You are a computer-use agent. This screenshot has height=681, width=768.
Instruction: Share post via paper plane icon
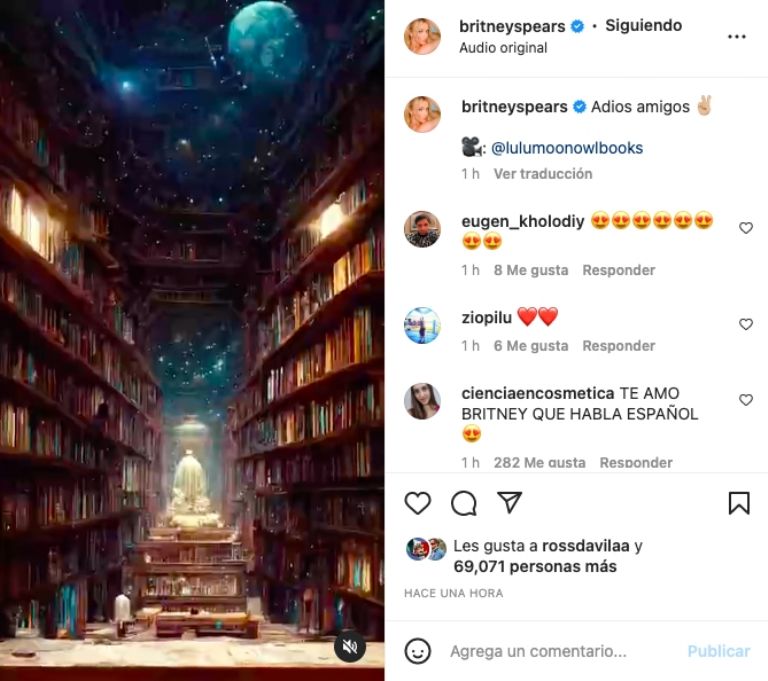click(x=509, y=502)
